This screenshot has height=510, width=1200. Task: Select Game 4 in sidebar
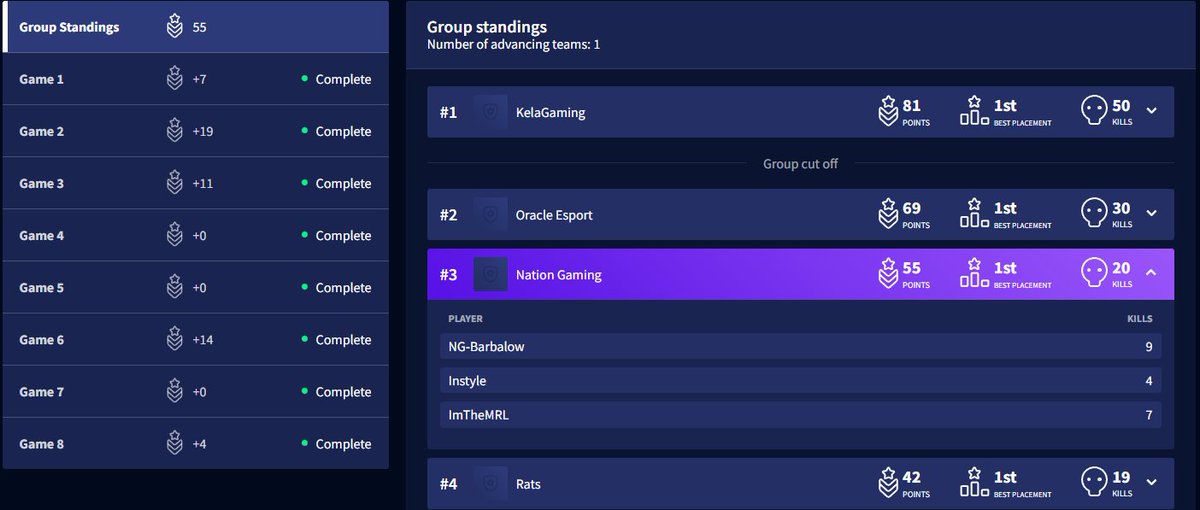(x=196, y=235)
